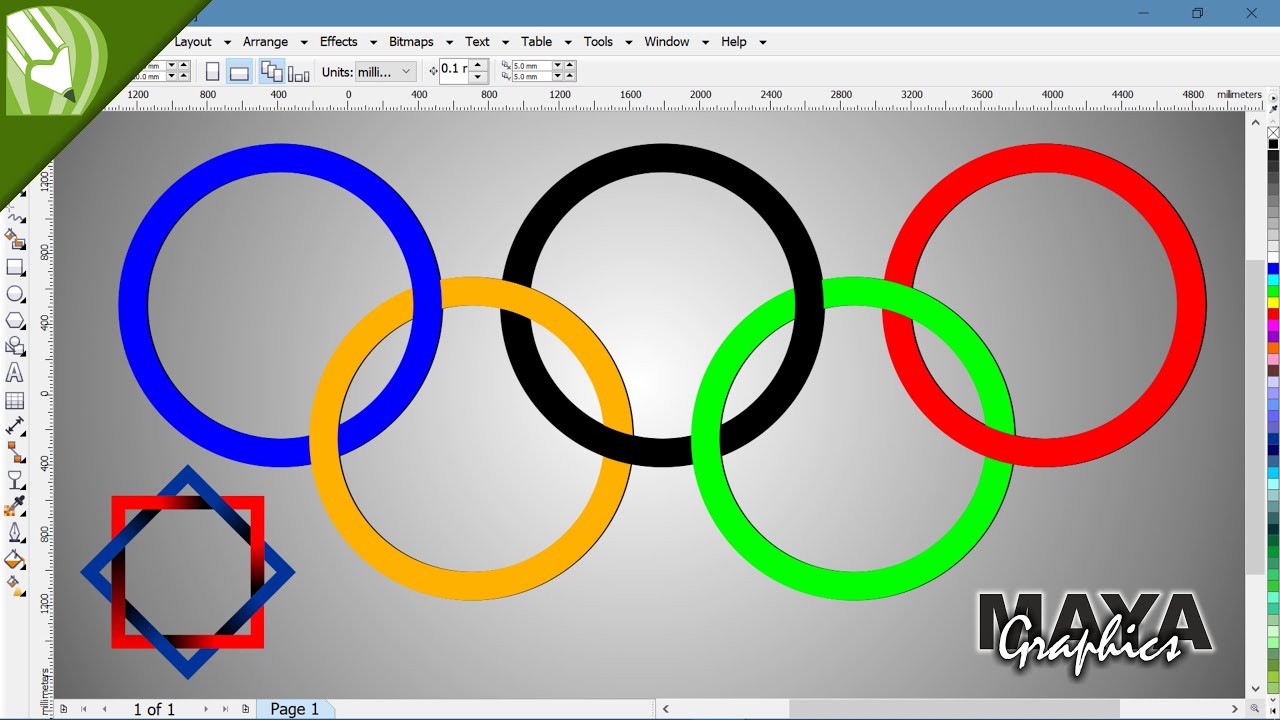Expand the Help menu arrow

pyautogui.click(x=762, y=42)
